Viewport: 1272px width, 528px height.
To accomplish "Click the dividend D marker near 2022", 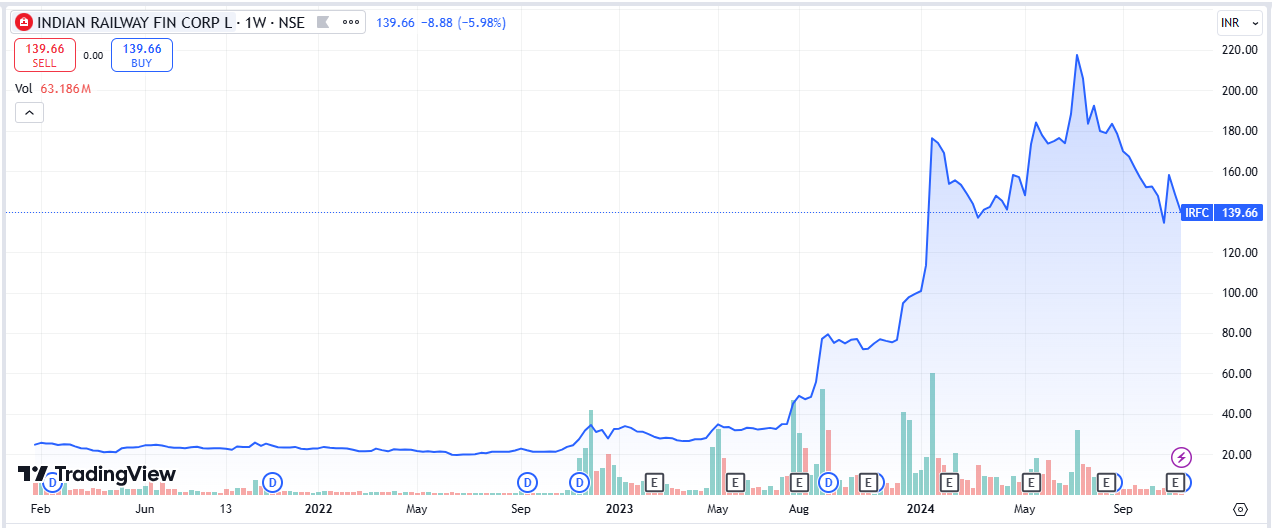I will [x=272, y=482].
